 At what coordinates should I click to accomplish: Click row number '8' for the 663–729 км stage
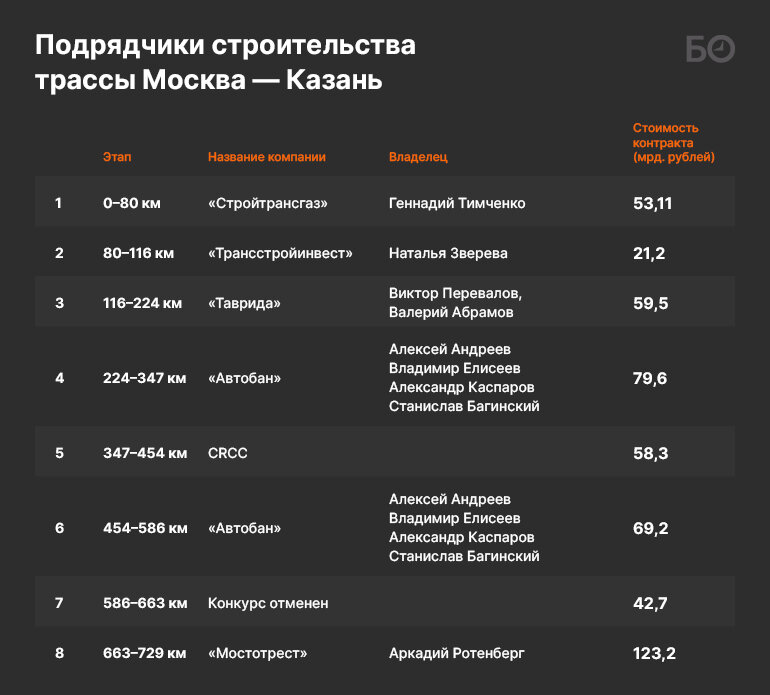tap(59, 653)
